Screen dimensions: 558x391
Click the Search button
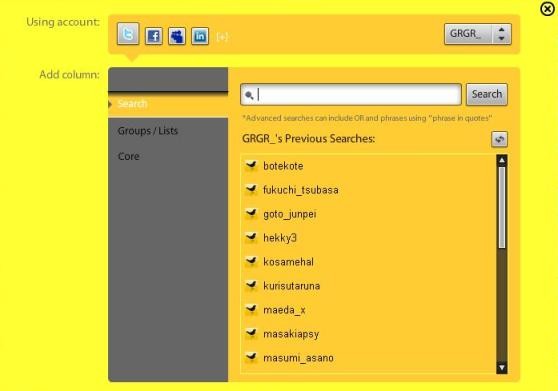point(487,94)
